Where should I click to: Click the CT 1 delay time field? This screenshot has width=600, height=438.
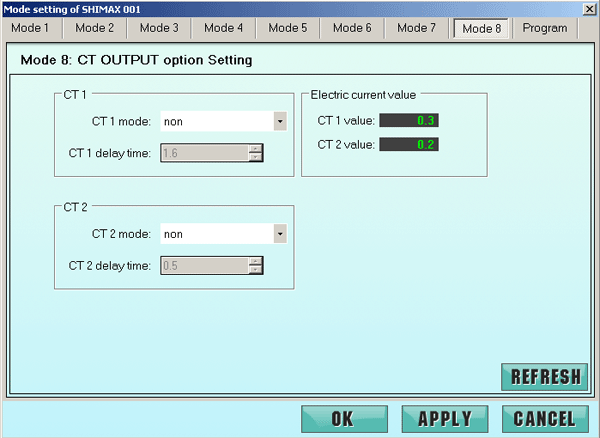(x=204, y=153)
